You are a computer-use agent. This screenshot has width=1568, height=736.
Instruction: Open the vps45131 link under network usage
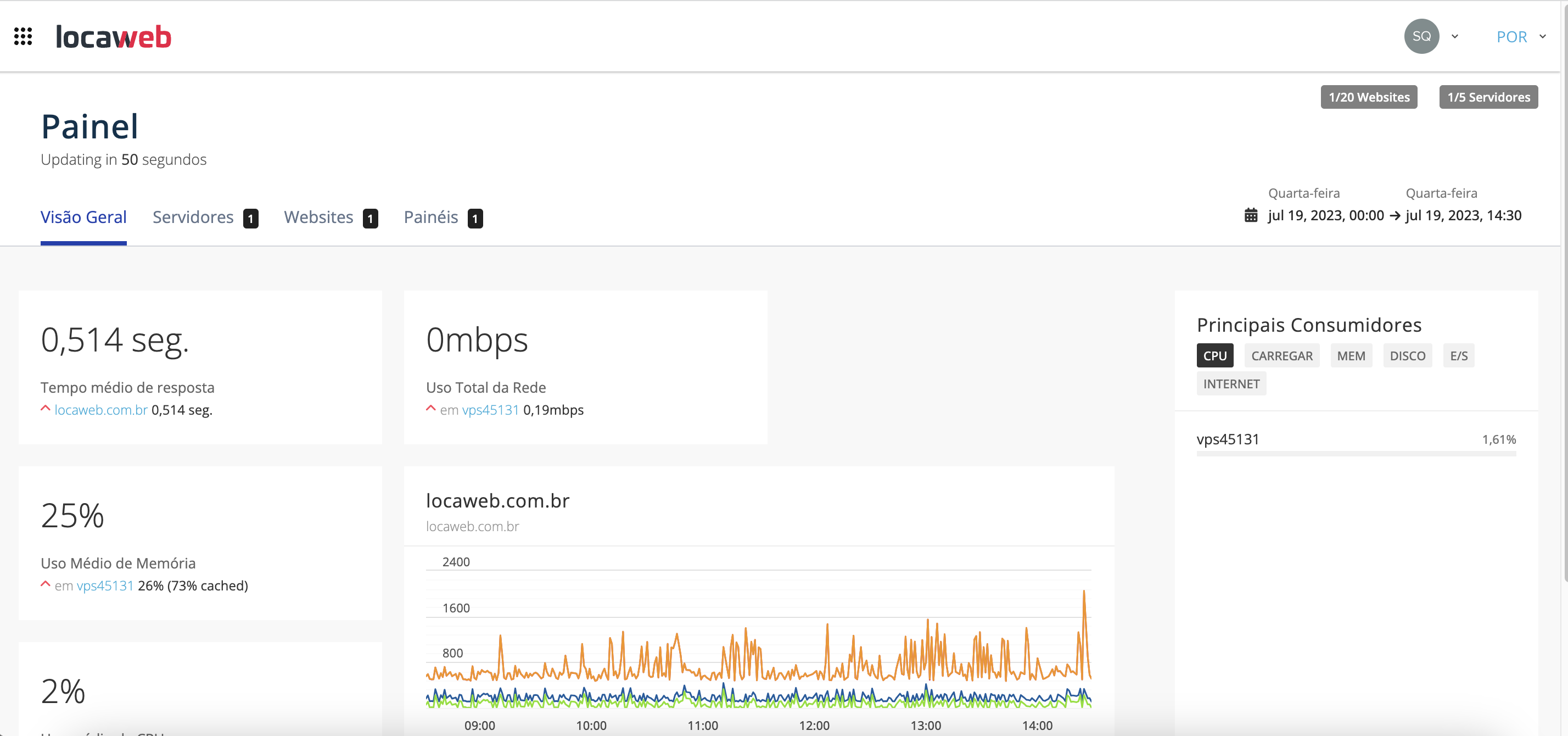pos(490,410)
